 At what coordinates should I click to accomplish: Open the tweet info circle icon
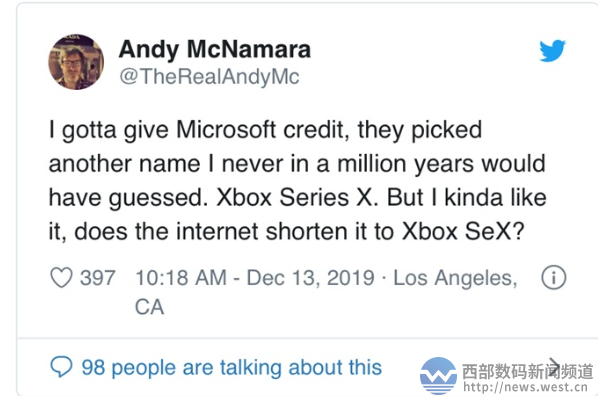pos(554,277)
